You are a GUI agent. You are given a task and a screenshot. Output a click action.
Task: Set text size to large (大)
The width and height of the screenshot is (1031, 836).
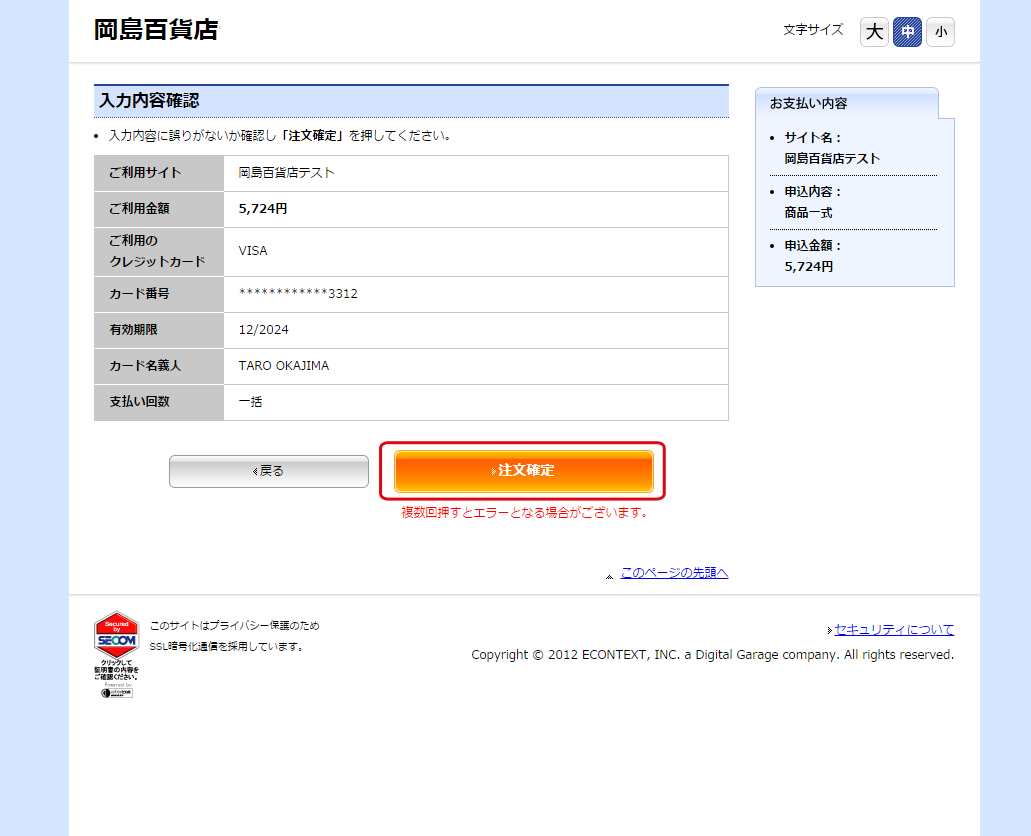(x=874, y=32)
